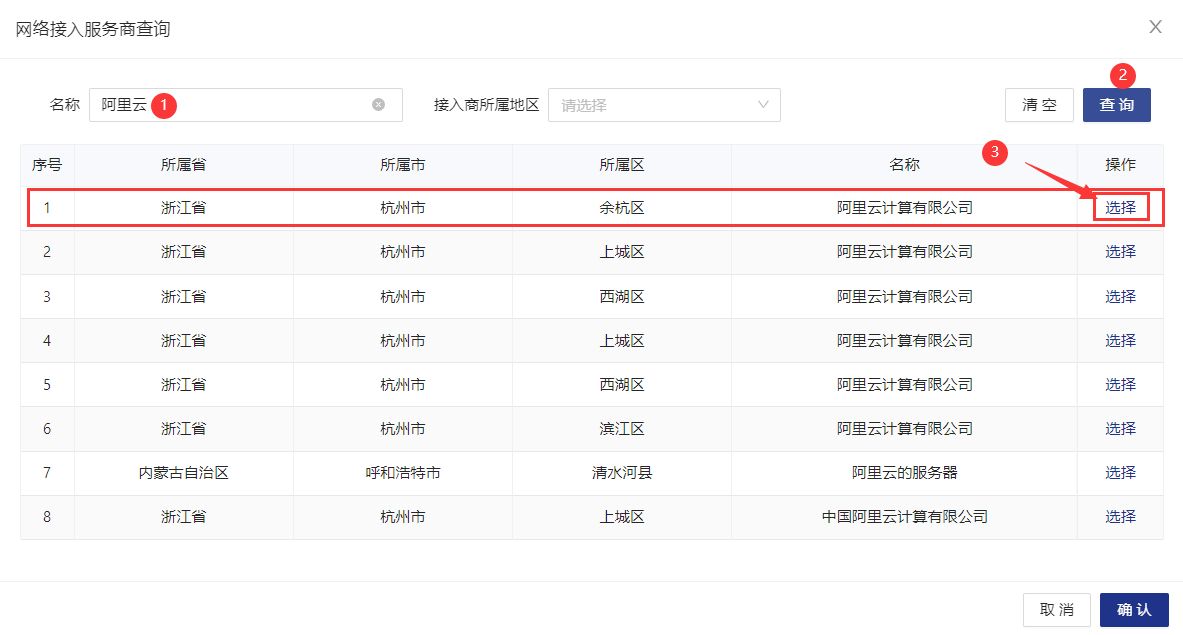Select the 余杭区 阿里云计算有限公司 row via 选择
The image size is (1183, 635).
1120,207
